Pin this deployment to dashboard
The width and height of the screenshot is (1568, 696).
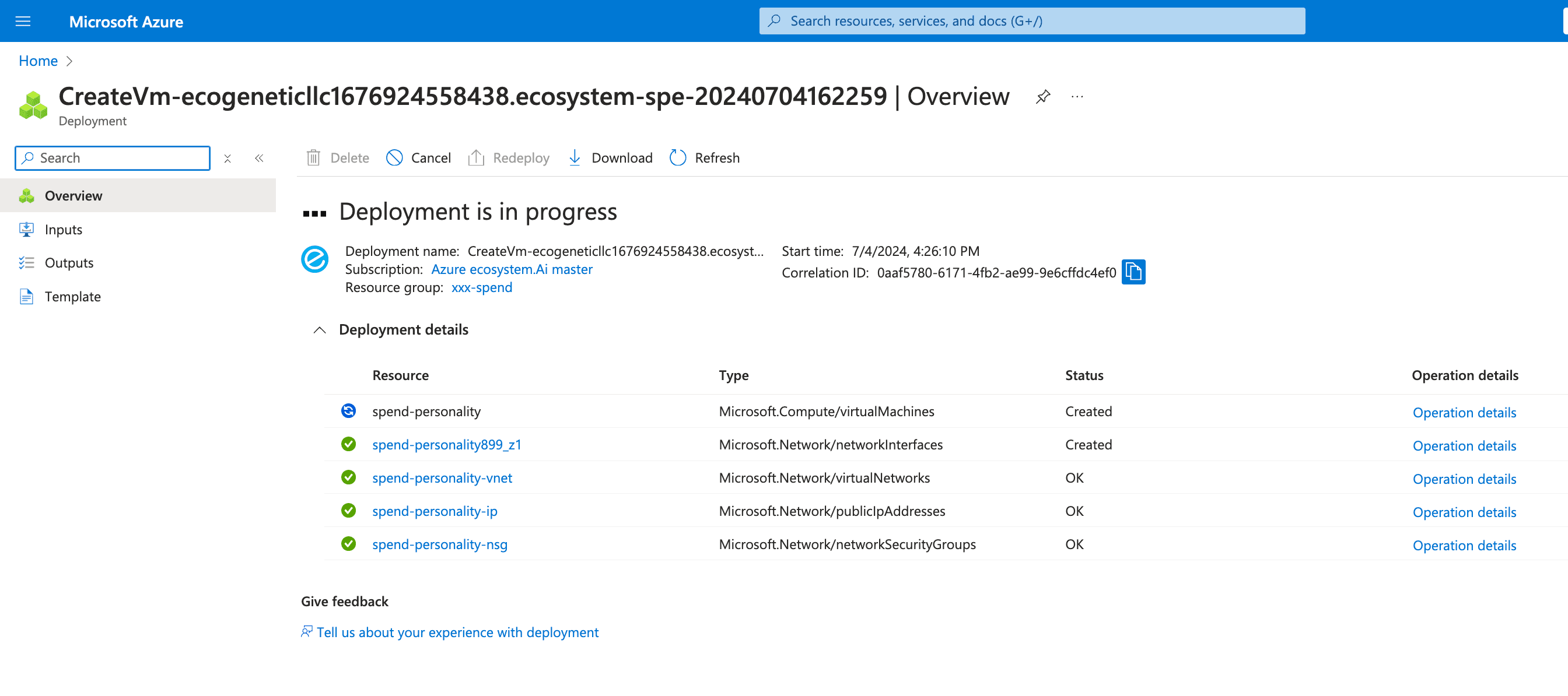pos(1042,96)
